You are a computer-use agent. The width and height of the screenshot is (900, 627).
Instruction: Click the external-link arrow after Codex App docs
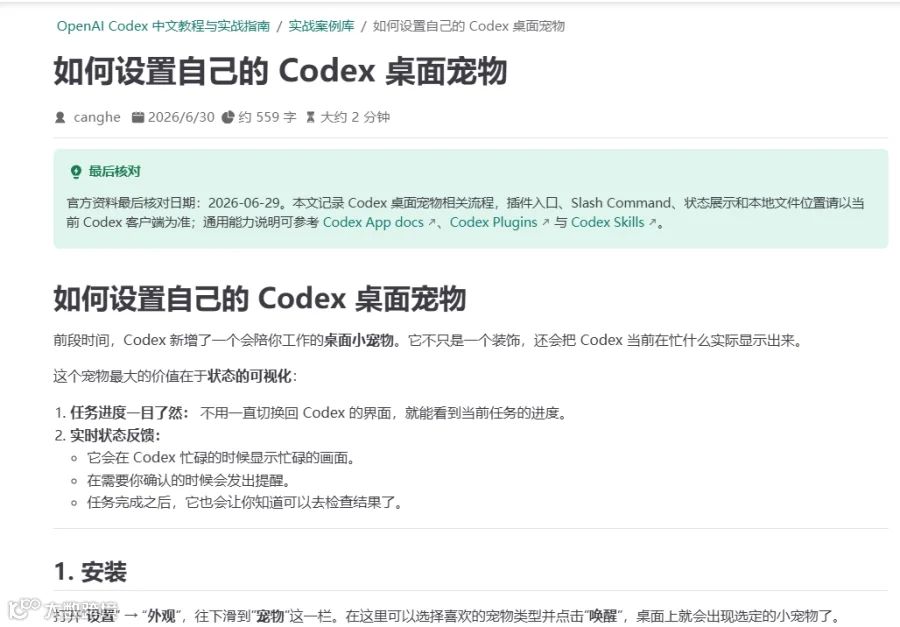pos(432,223)
